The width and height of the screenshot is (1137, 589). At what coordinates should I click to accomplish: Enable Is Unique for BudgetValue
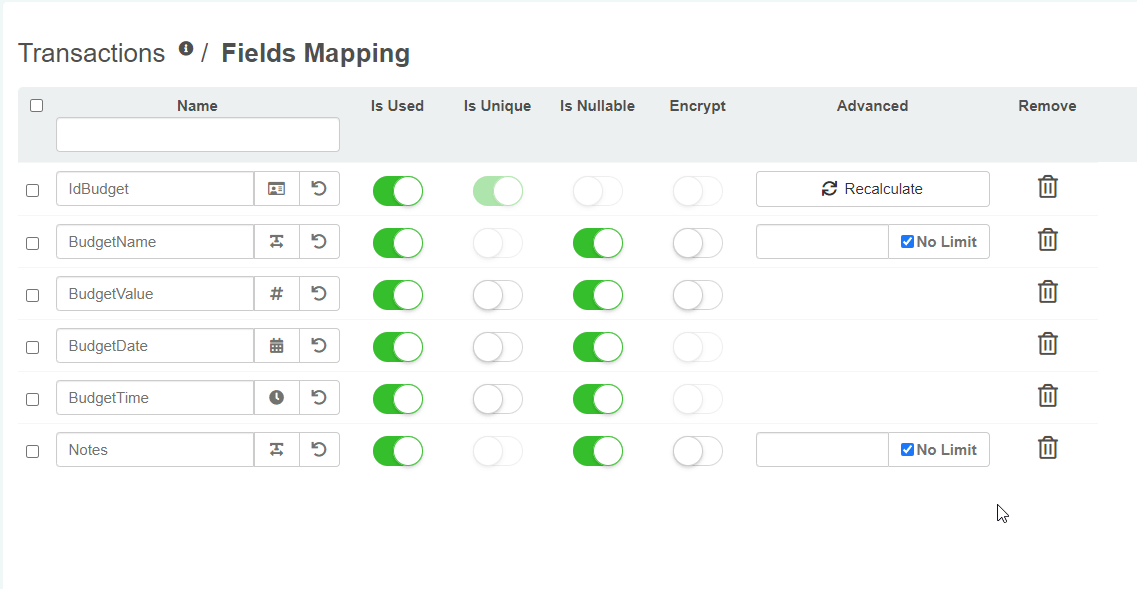(x=497, y=295)
